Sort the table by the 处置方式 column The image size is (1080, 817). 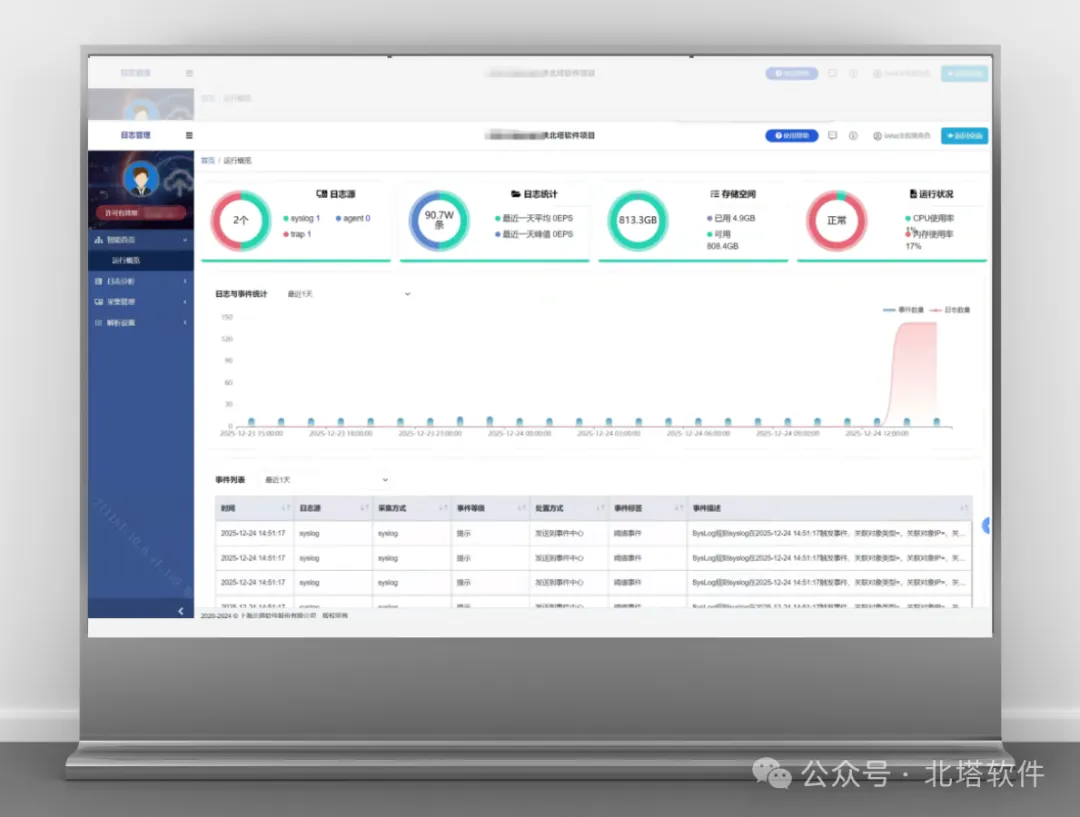coord(600,508)
